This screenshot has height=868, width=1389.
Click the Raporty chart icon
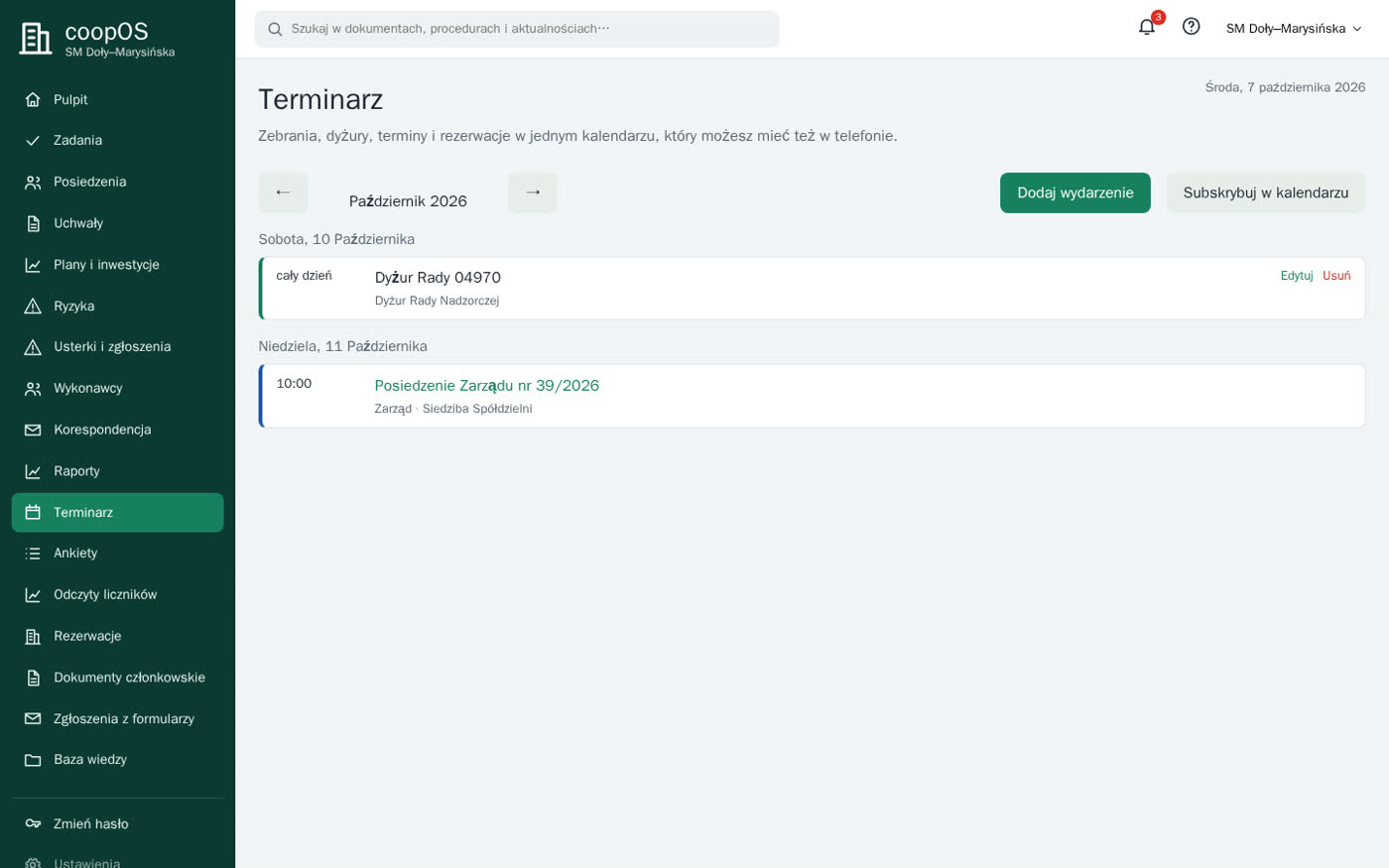tap(33, 471)
